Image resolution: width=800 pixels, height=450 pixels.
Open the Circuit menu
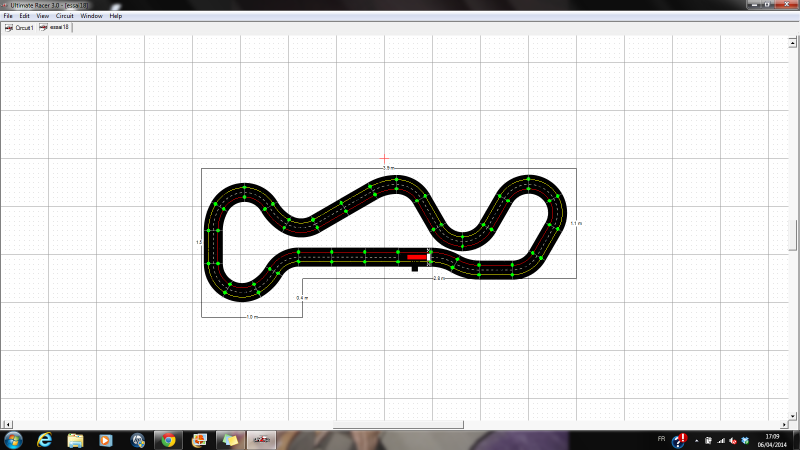(64, 16)
